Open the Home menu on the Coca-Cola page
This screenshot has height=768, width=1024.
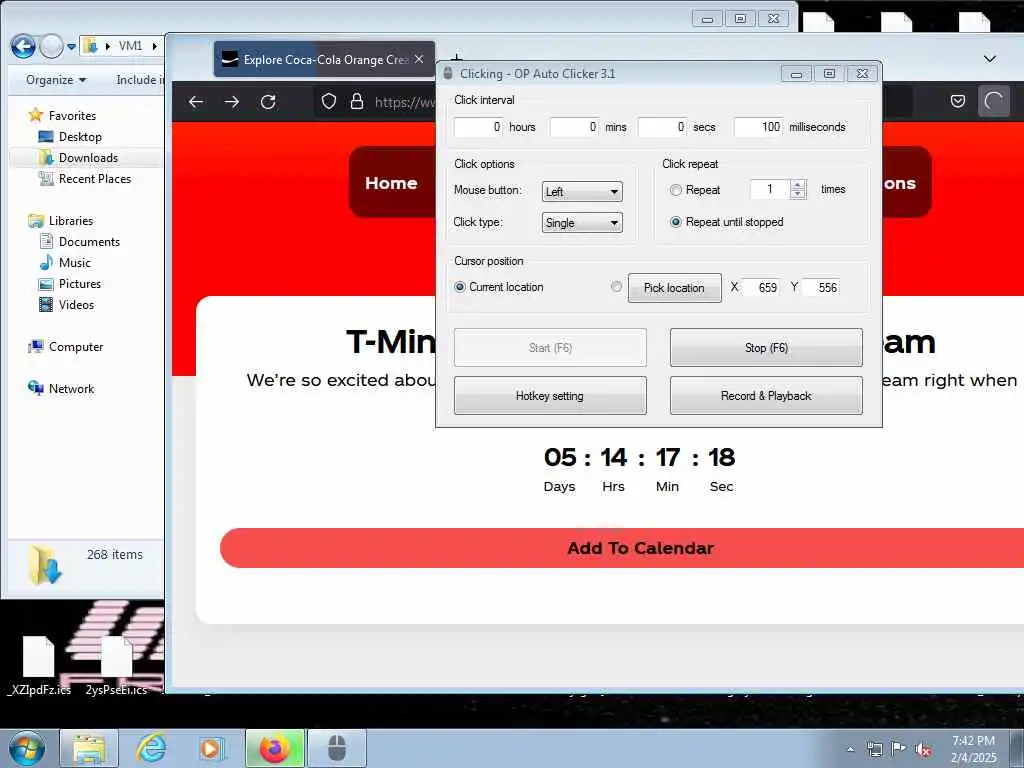click(x=391, y=183)
